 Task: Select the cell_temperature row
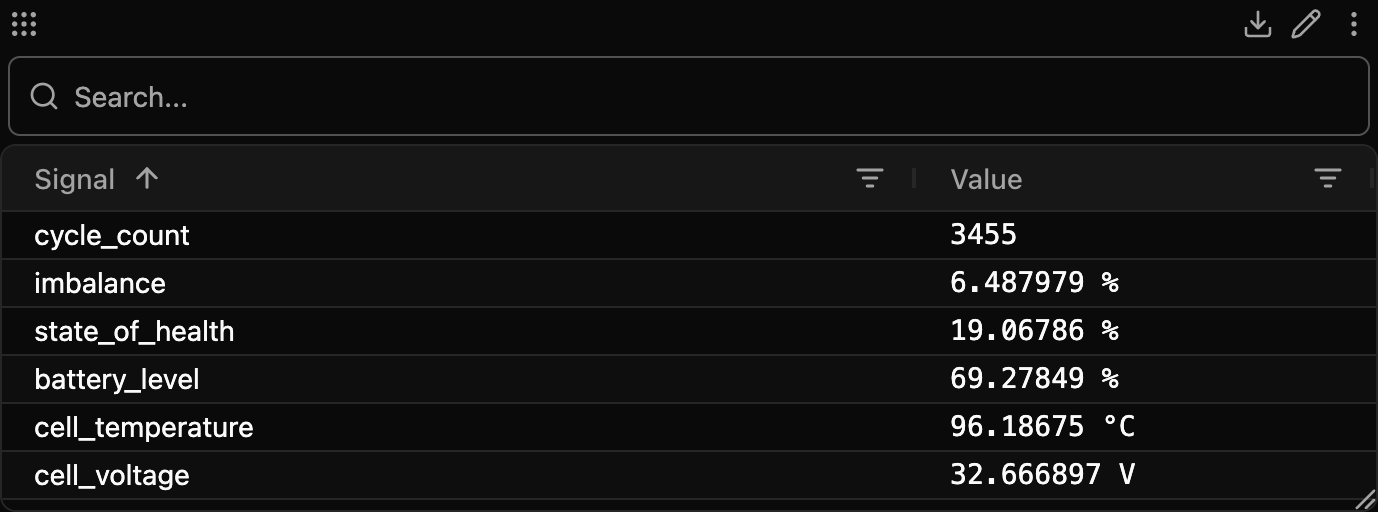tap(688, 427)
